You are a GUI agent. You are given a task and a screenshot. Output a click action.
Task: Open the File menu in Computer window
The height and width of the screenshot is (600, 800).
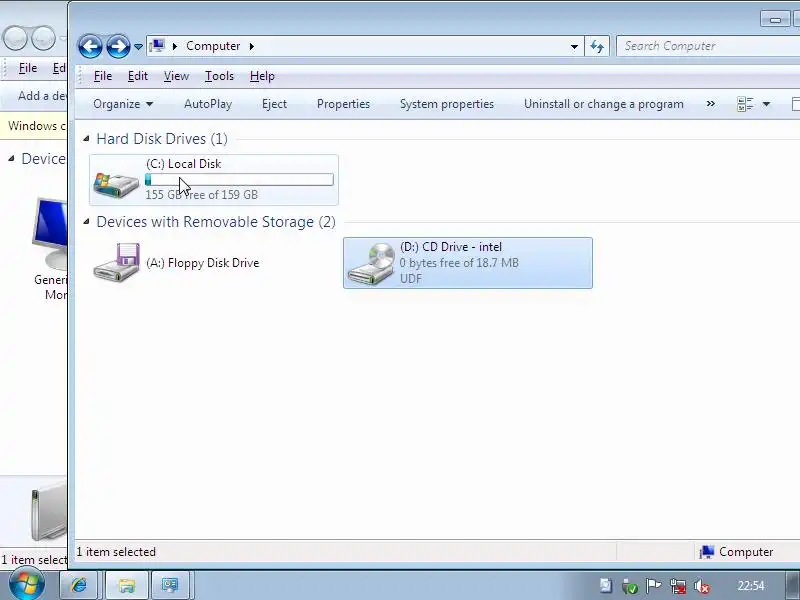[103, 76]
